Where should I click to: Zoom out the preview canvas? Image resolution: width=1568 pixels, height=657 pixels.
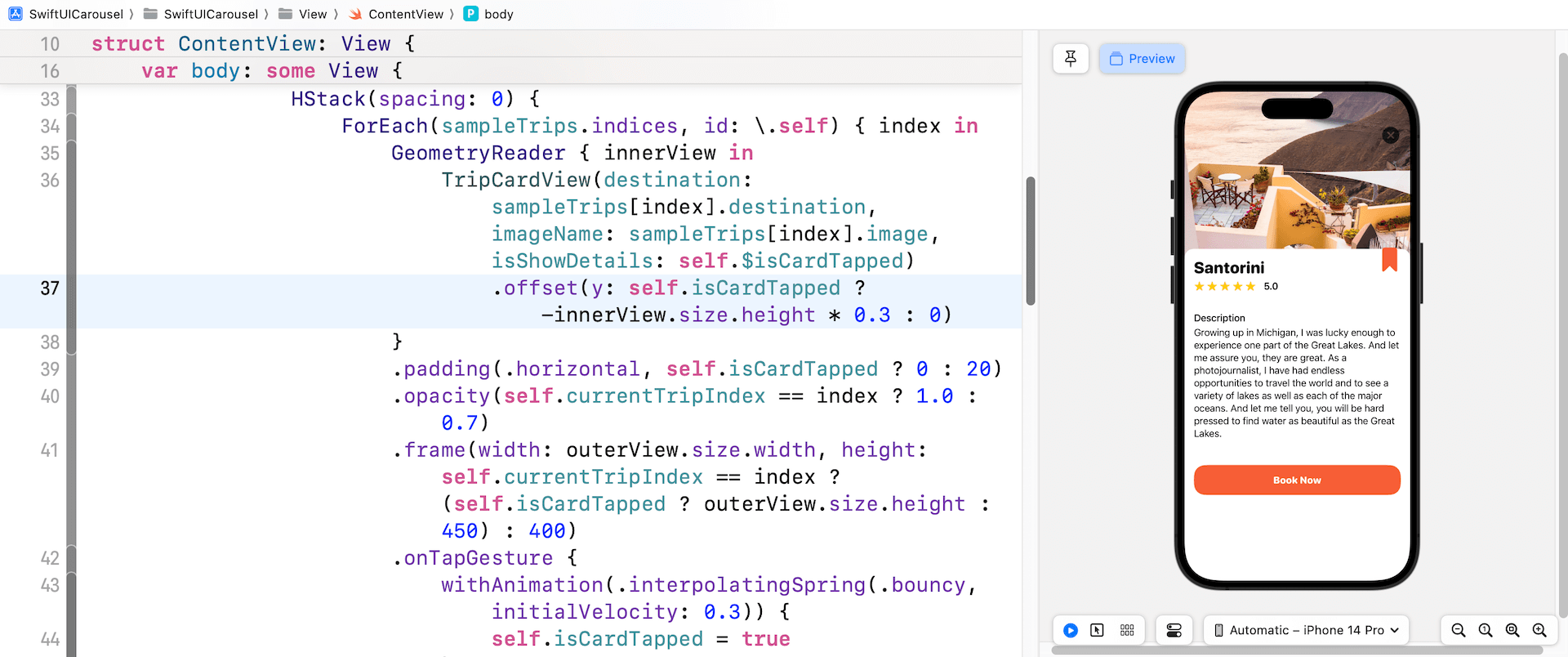tap(1459, 630)
